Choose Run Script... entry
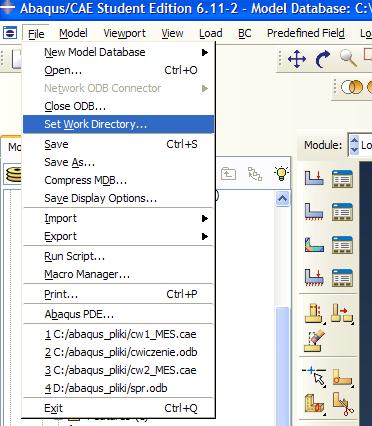 coord(118,256)
